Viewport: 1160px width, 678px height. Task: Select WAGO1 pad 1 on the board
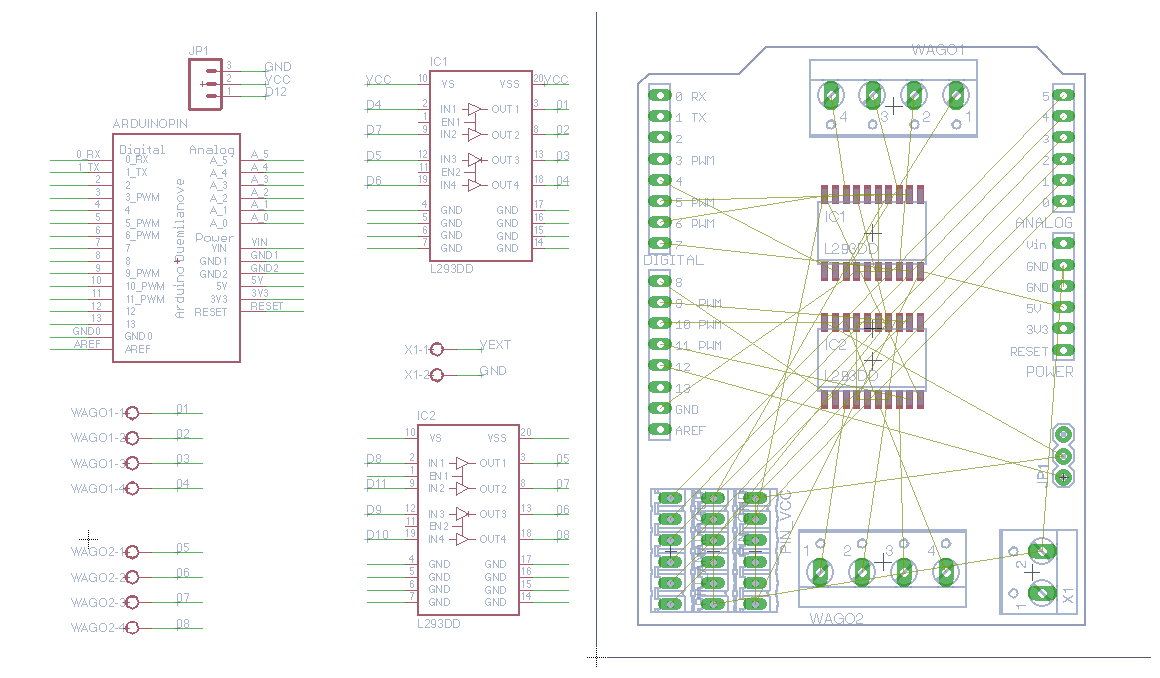click(x=956, y=95)
